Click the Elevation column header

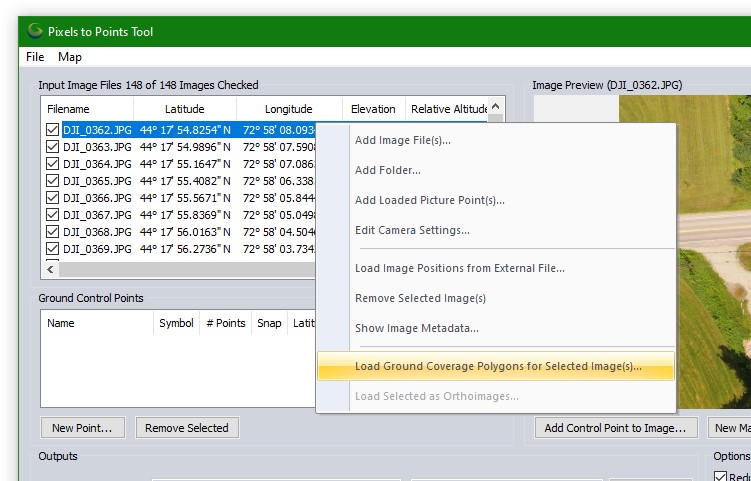(x=374, y=109)
